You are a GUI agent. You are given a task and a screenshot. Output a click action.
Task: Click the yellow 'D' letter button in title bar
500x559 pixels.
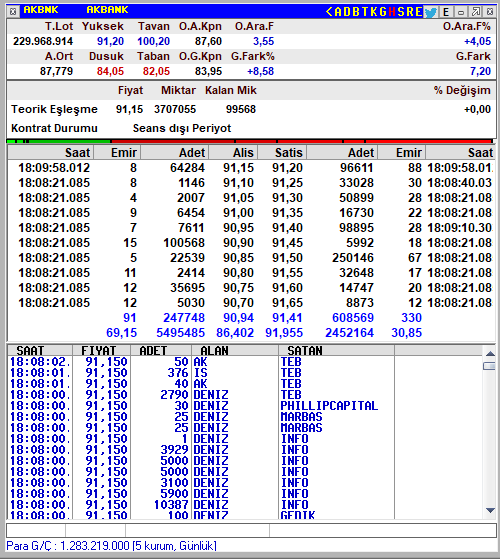[347, 12]
